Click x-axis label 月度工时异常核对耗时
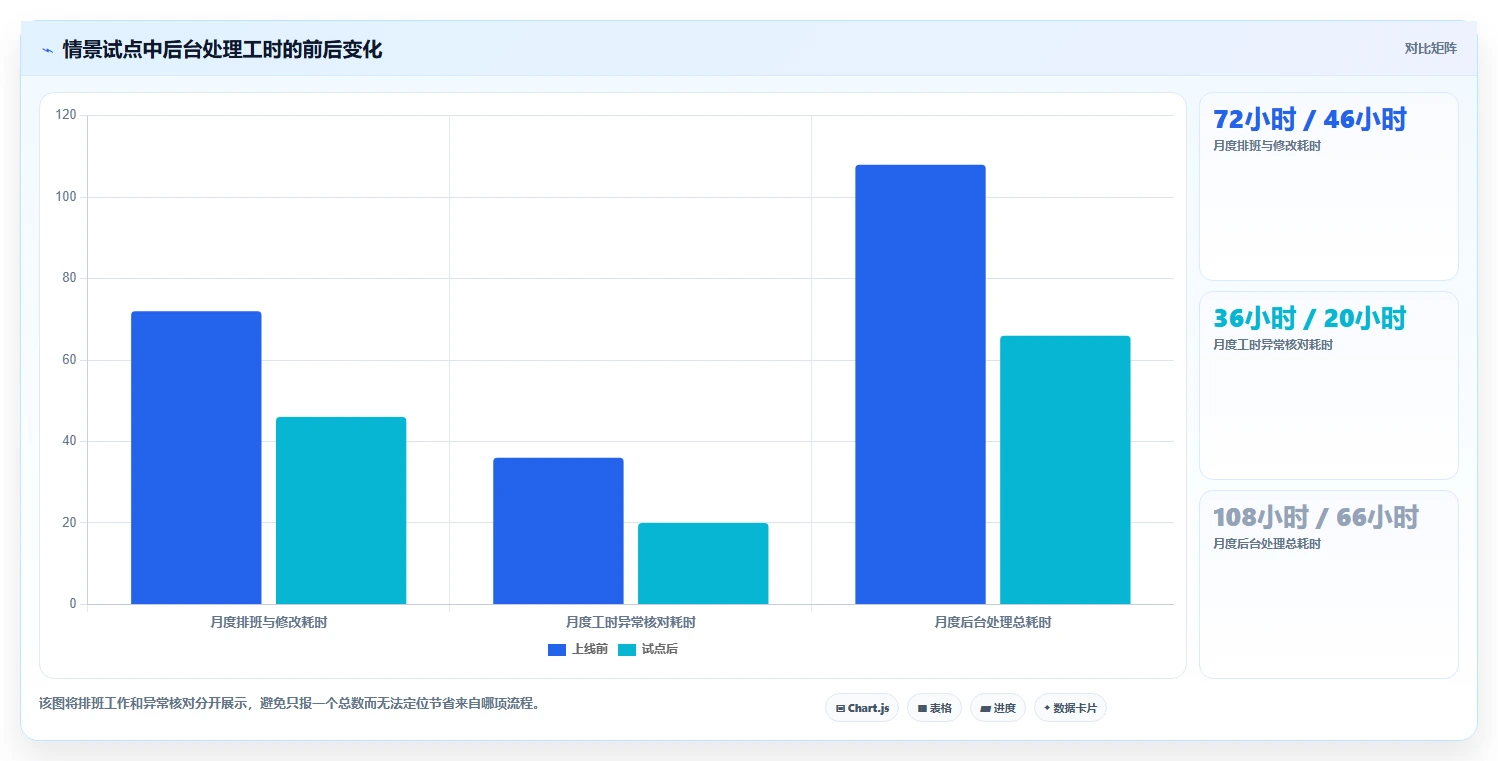This screenshot has height=761, width=1498. point(631,622)
